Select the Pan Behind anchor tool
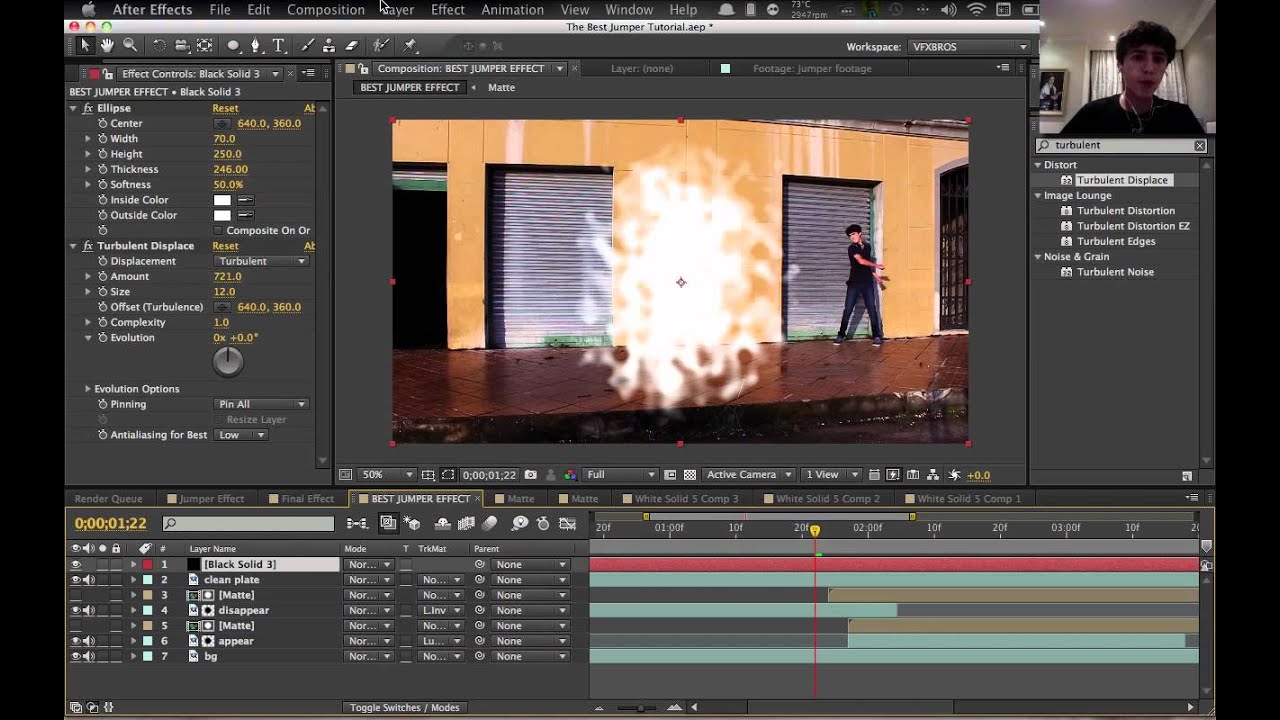 click(x=204, y=46)
